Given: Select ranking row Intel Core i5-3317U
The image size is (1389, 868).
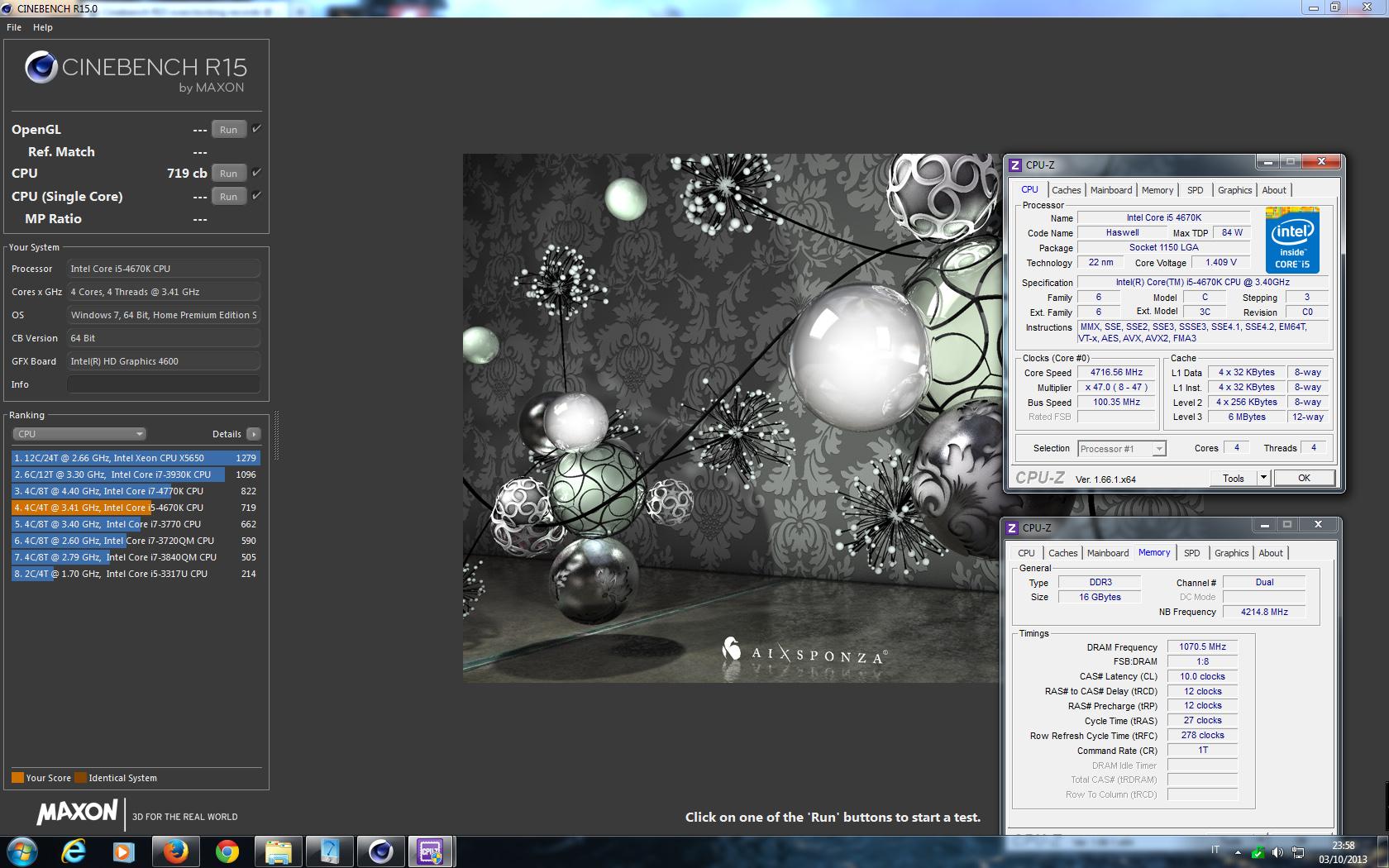Looking at the screenshot, I should 136,574.
